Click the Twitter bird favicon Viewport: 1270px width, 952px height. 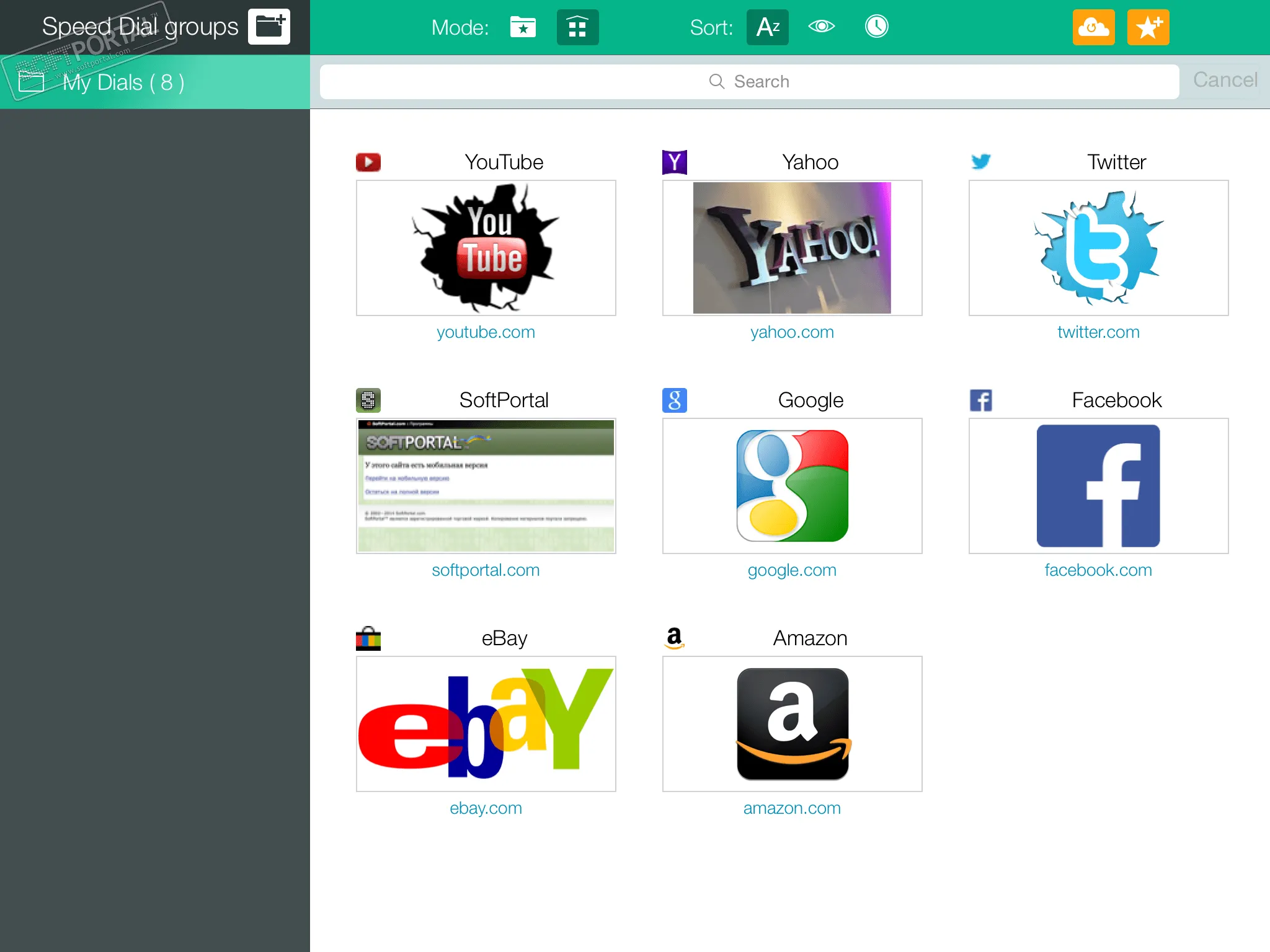click(981, 162)
